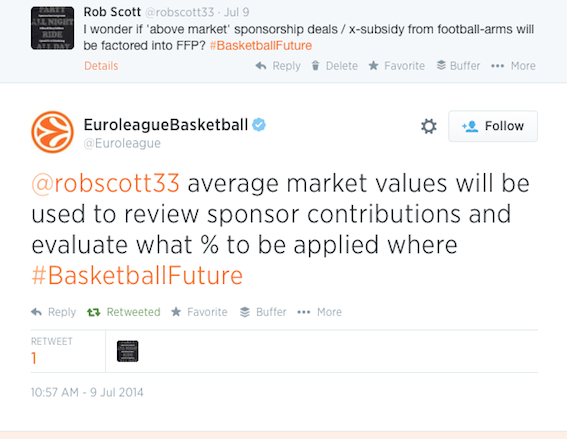Screen dimensions: 567x439
Task: Follow the EuroleagueBasketball account
Action: [493, 126]
